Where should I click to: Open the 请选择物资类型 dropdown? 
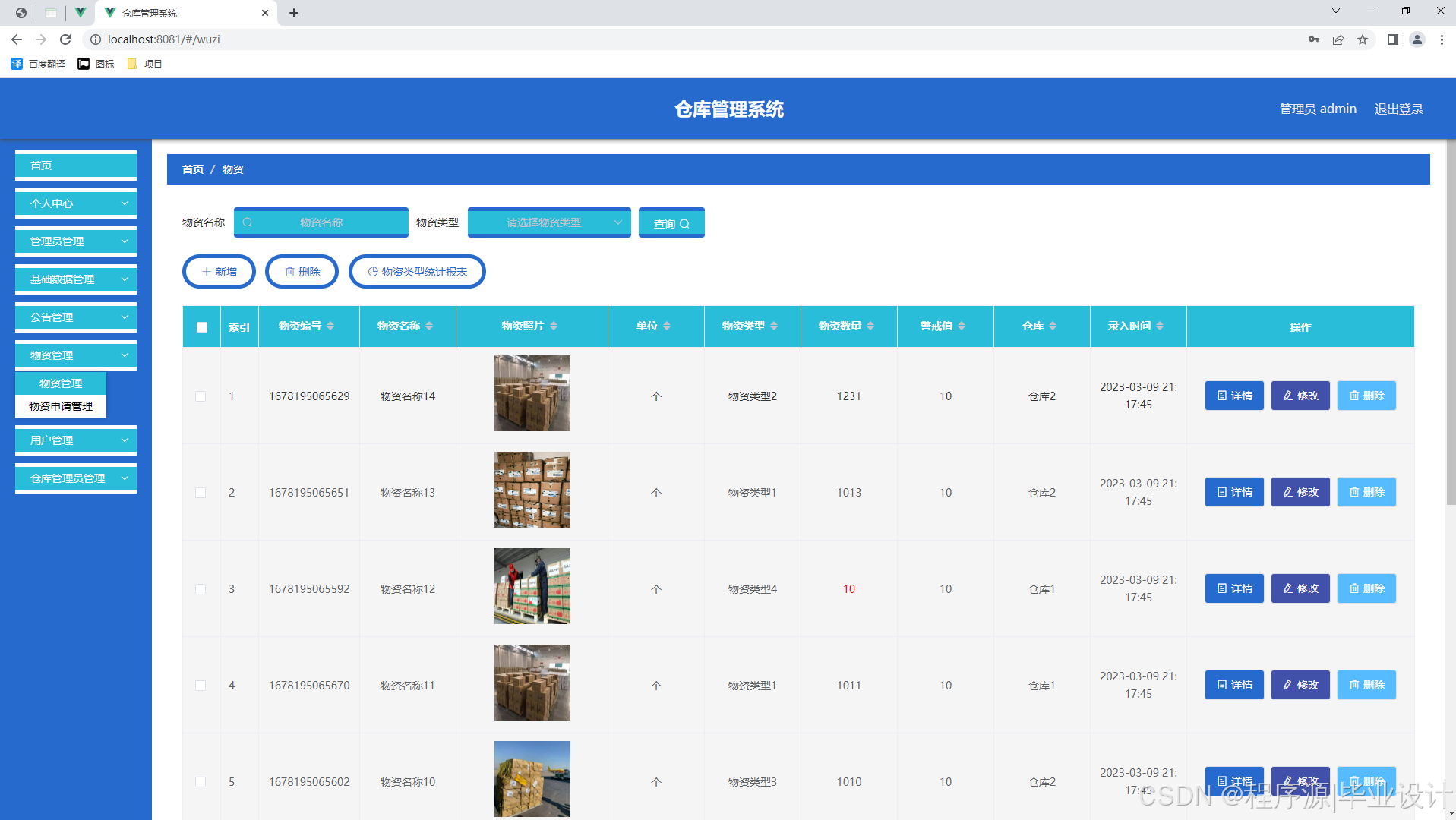549,222
